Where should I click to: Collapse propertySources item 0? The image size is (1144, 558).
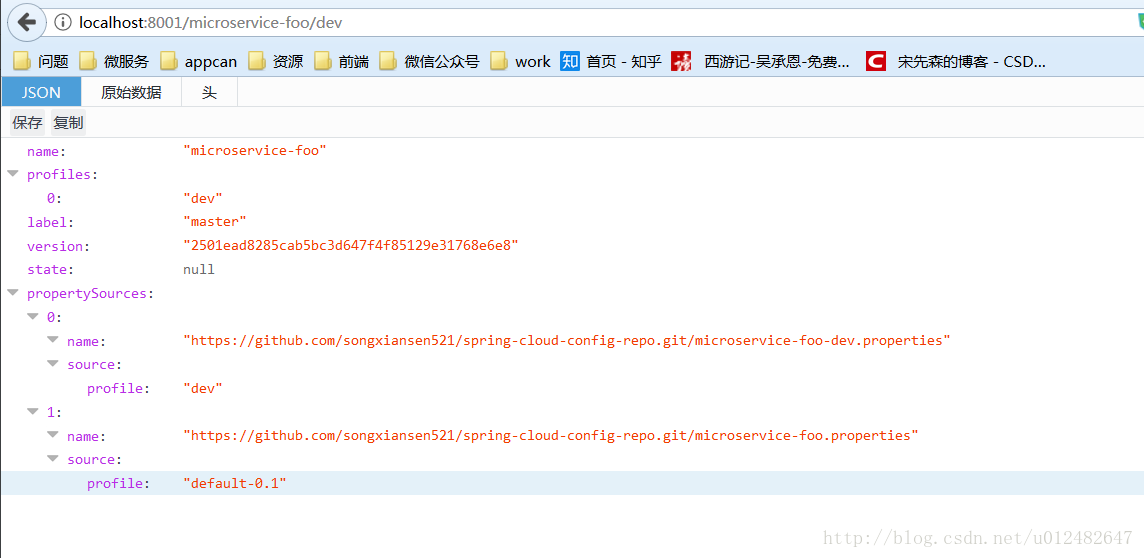(33, 317)
